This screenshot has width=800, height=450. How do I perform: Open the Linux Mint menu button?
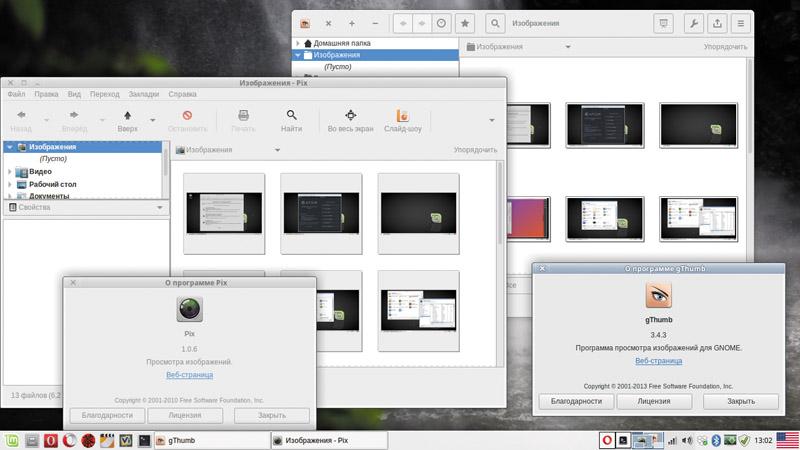click(x=11, y=440)
